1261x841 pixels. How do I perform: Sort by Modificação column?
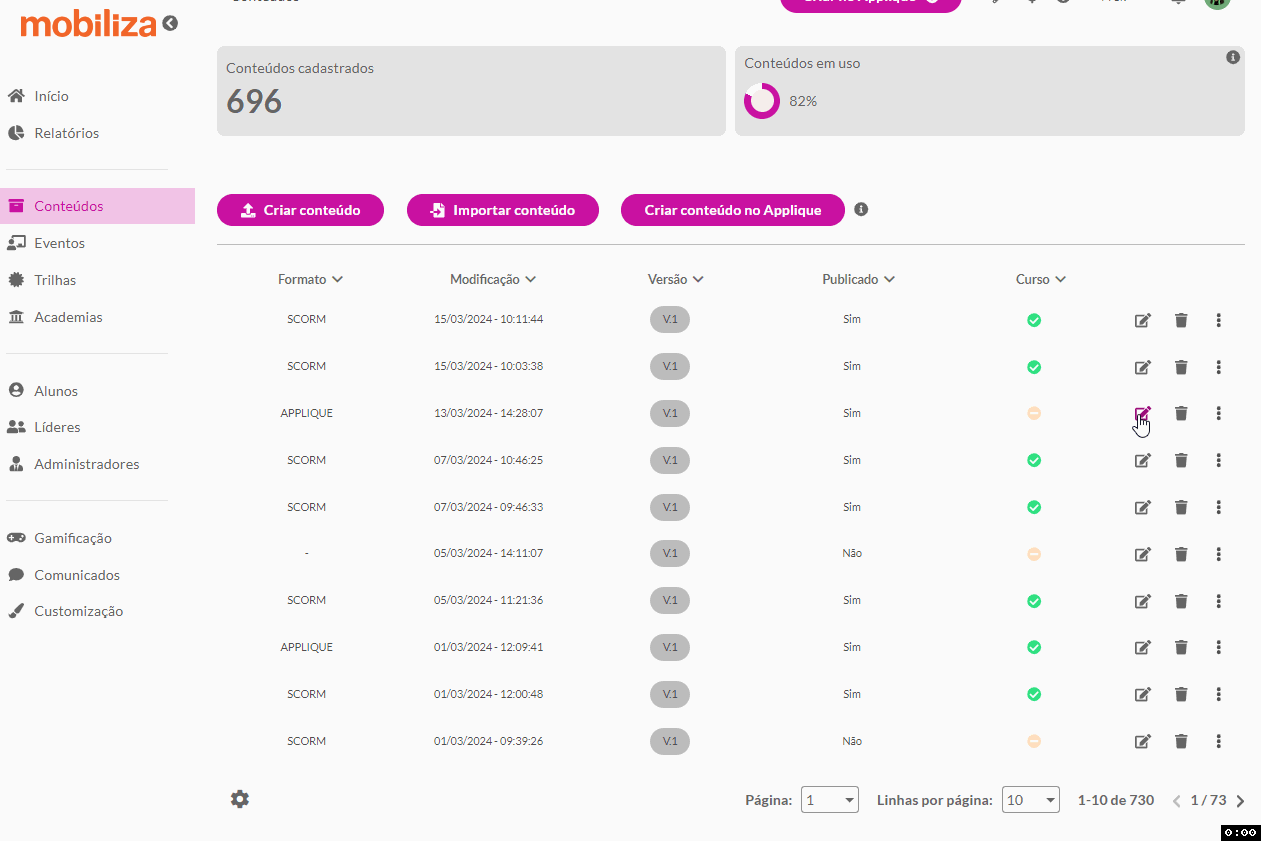493,279
